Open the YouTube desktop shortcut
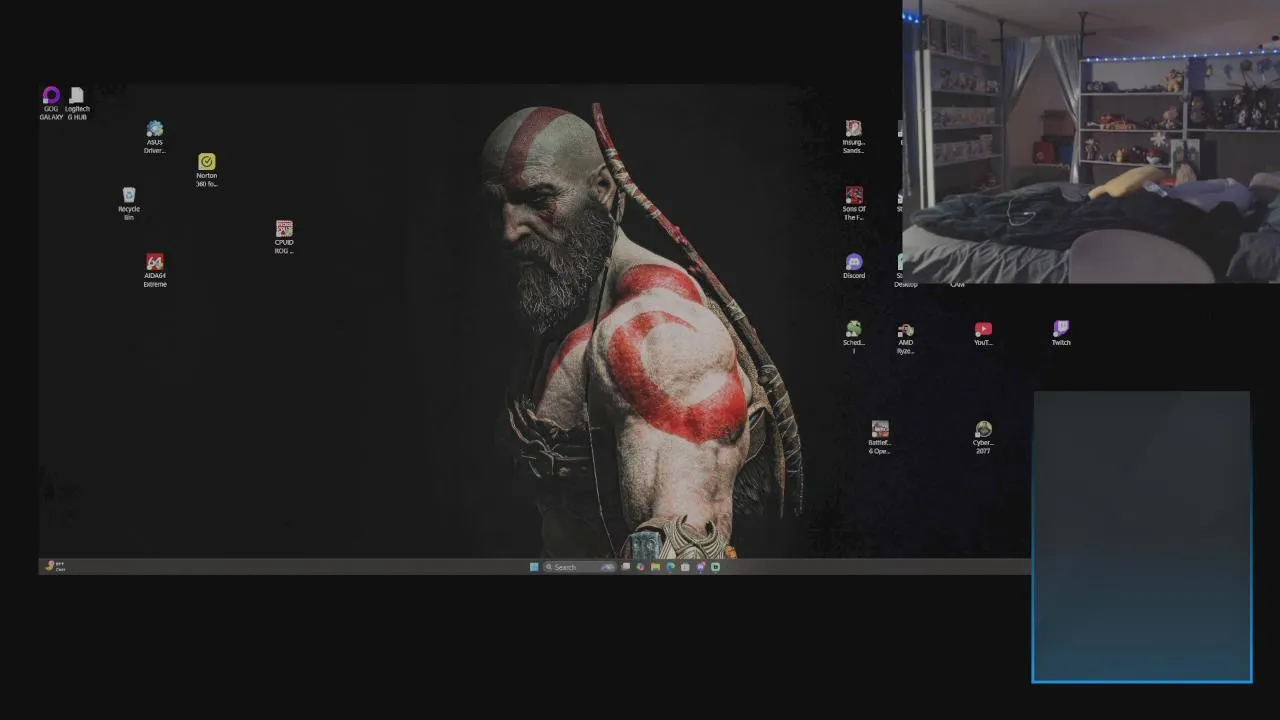Viewport: 1280px width, 720px height. (x=983, y=333)
